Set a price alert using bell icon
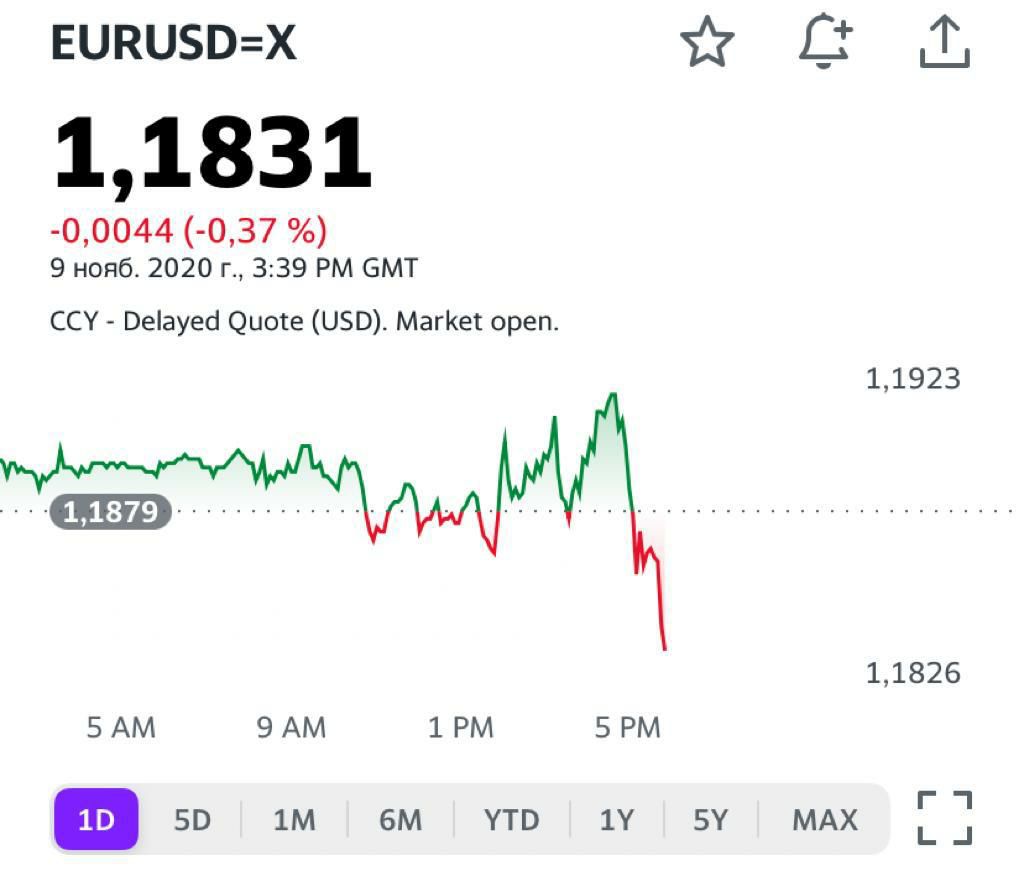Viewport: 1024px width, 881px height. tap(826, 44)
